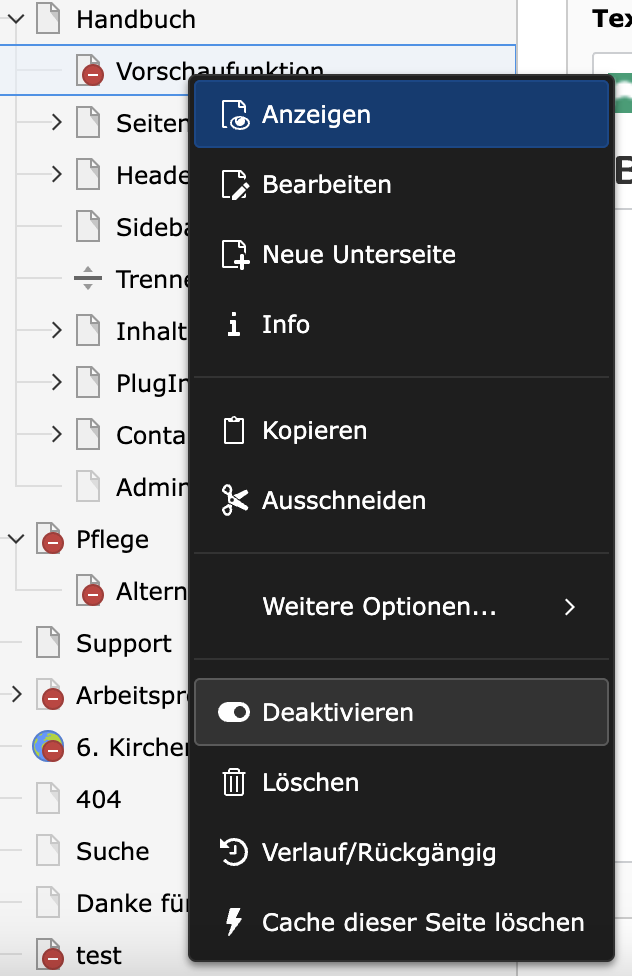Open the Weitere Optionen submenu arrow

[x=569, y=607]
